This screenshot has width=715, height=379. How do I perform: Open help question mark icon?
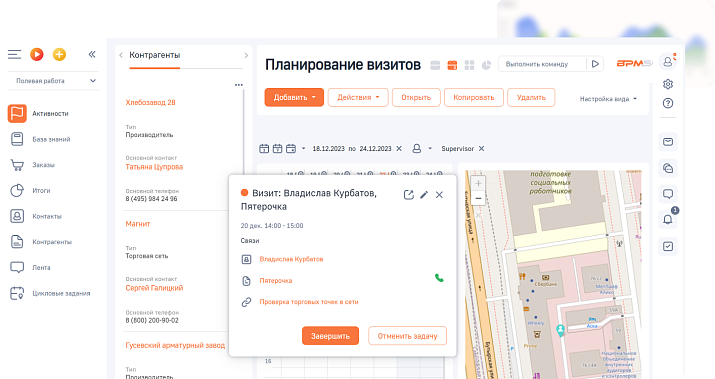point(668,104)
